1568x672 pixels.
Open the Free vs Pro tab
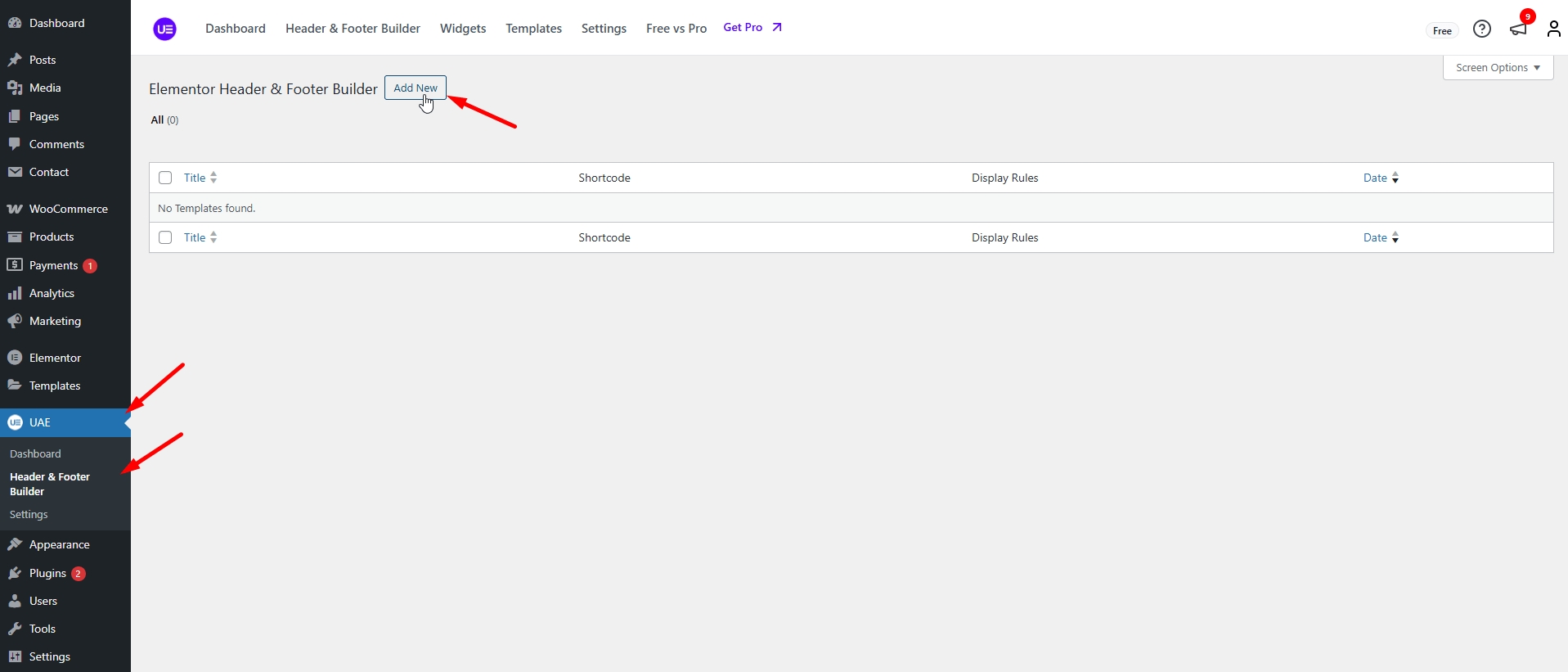coord(676,29)
